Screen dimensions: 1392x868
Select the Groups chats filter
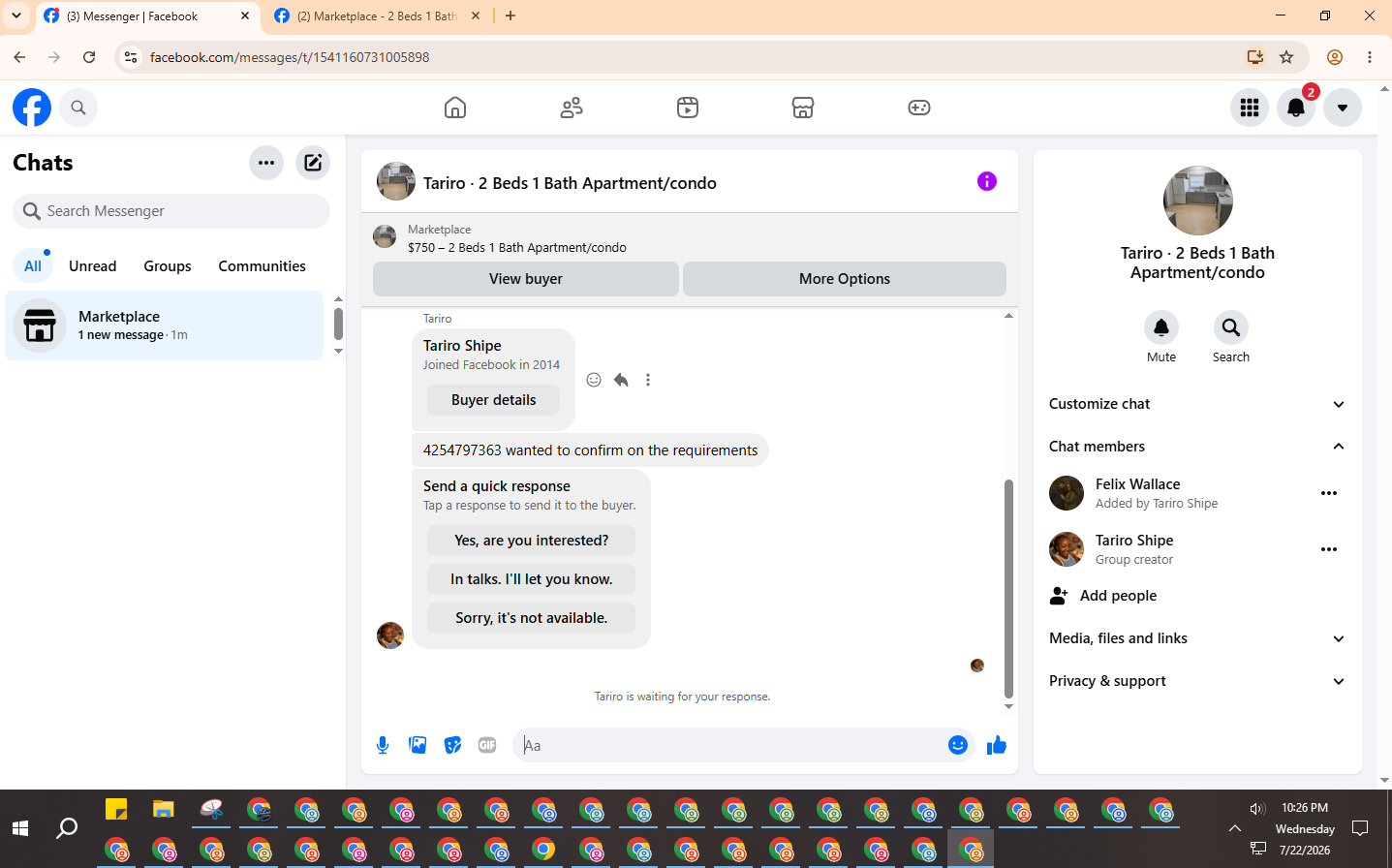click(168, 266)
